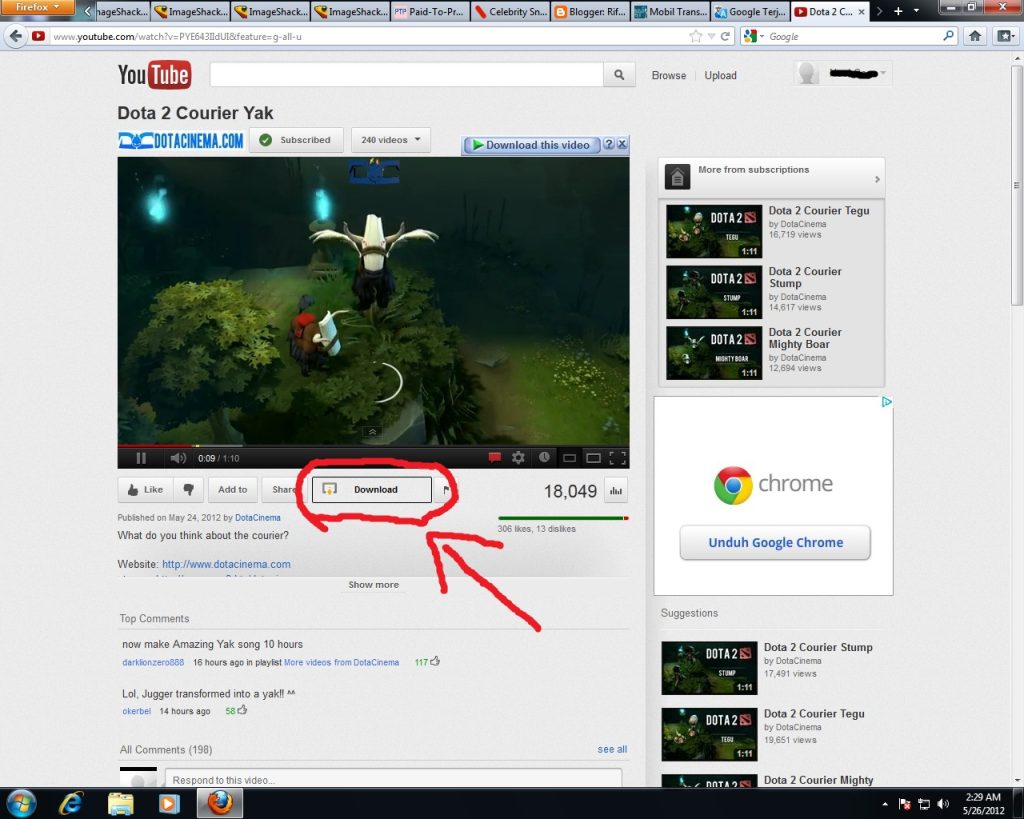Click the Respond to this video field

point(393,779)
